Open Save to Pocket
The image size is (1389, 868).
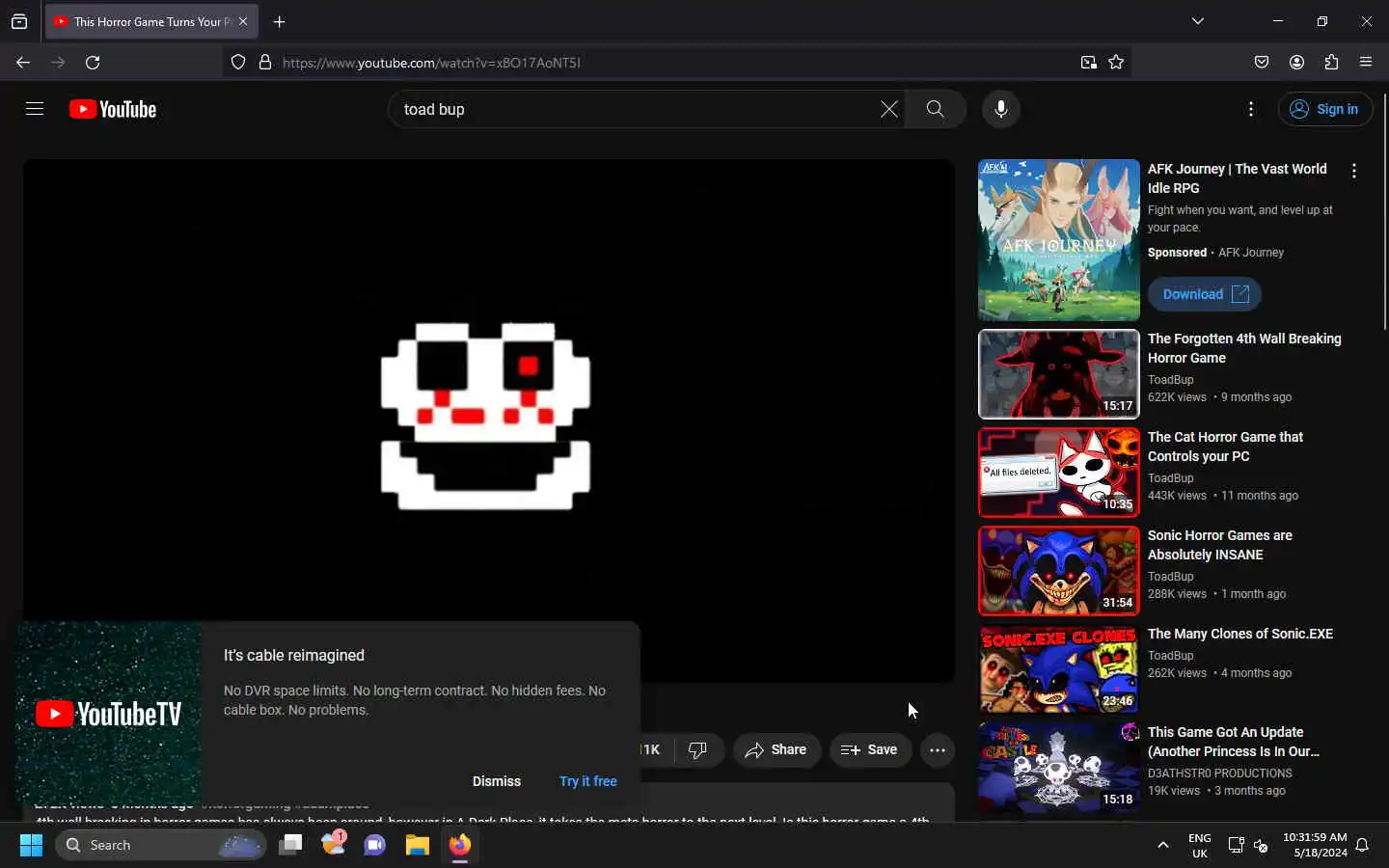tap(1262, 63)
